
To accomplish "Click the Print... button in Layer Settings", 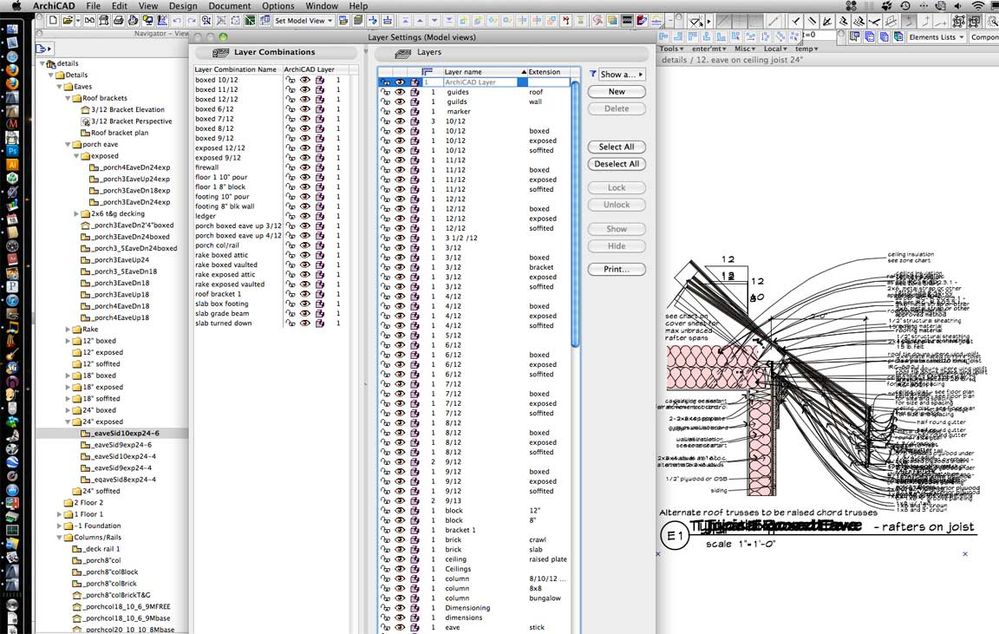I will tap(616, 269).
